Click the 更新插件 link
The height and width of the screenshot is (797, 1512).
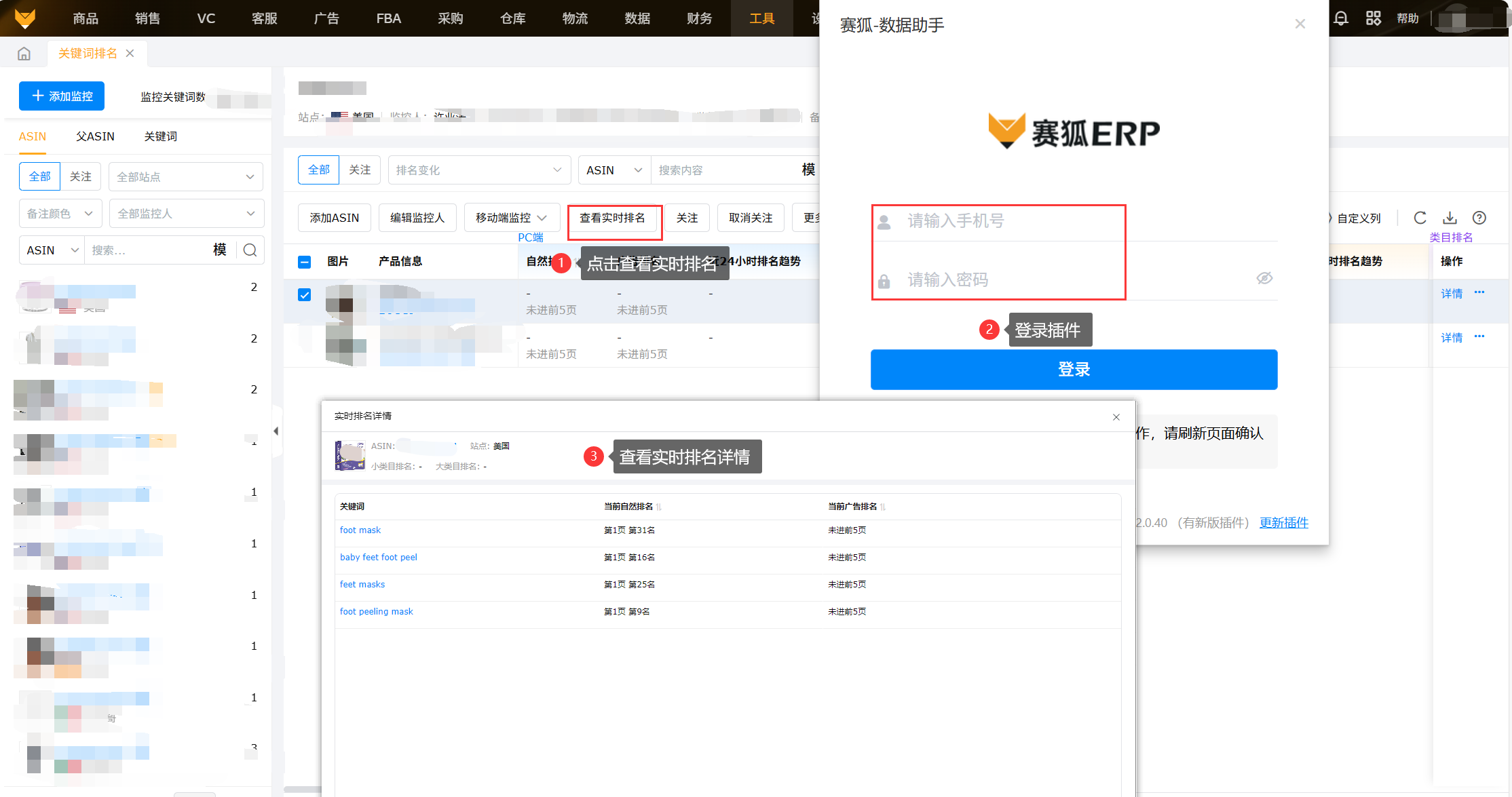click(x=1283, y=522)
